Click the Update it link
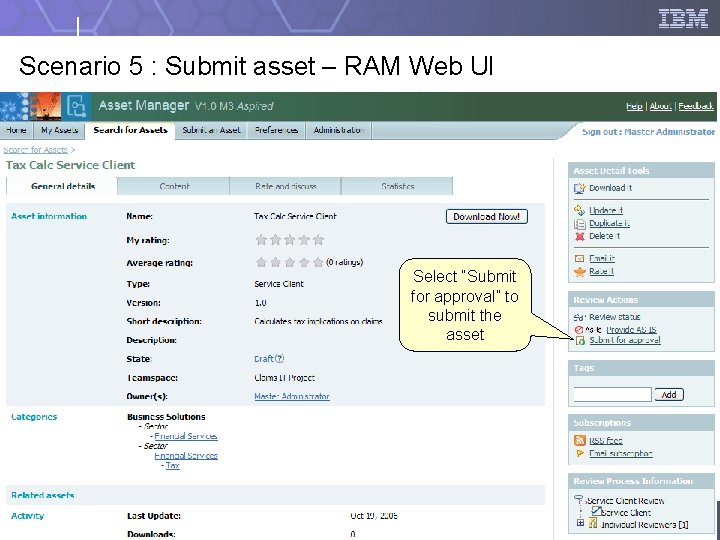The image size is (720, 540). (x=606, y=211)
